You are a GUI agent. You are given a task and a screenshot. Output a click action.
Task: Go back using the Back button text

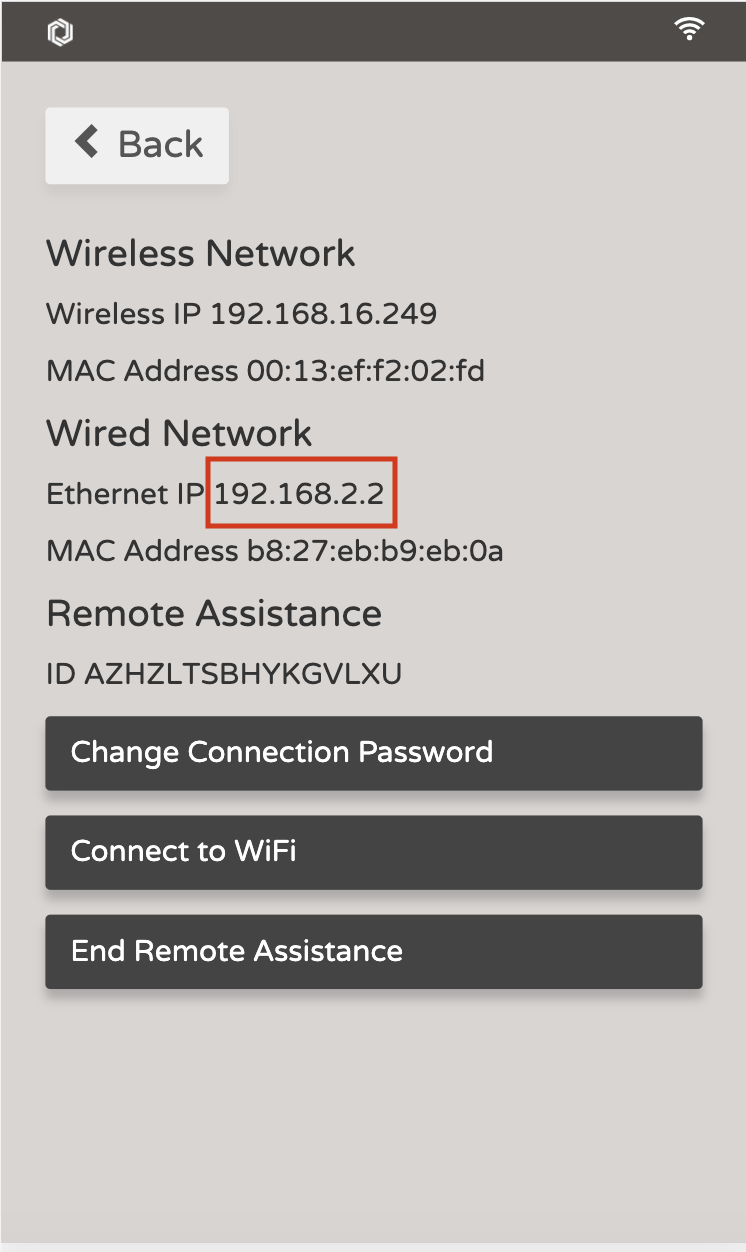point(160,145)
